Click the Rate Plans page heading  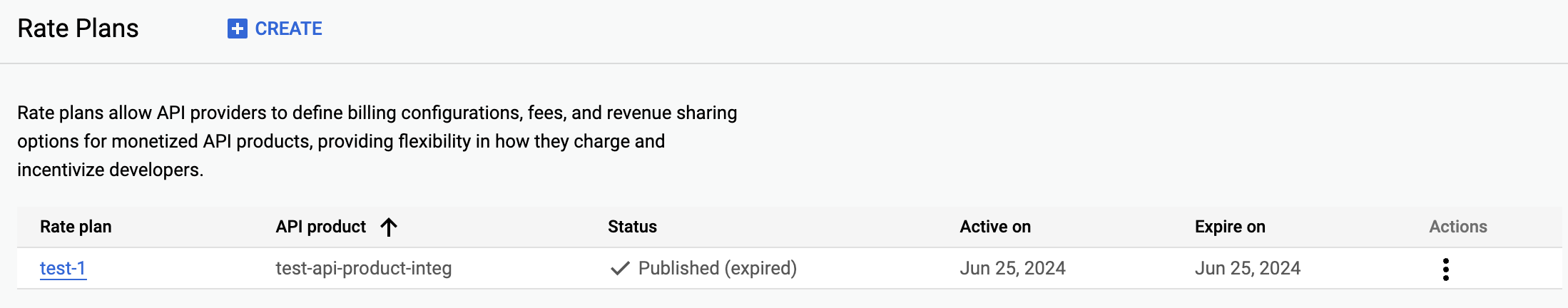[78, 29]
